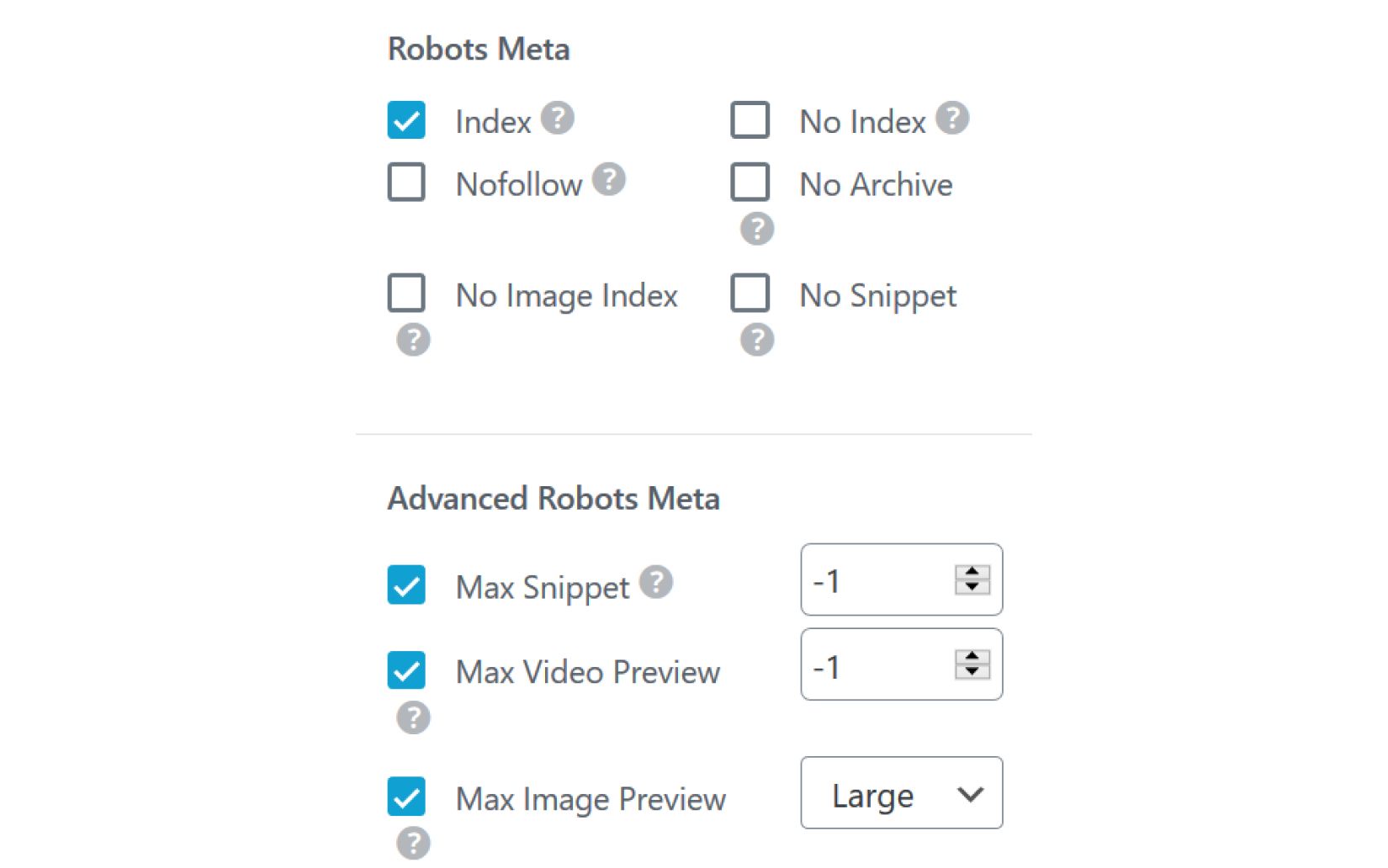Viewport: 1388px width, 868px height.
Task: Increase the Max Snippet value with stepper
Action: click(x=972, y=572)
